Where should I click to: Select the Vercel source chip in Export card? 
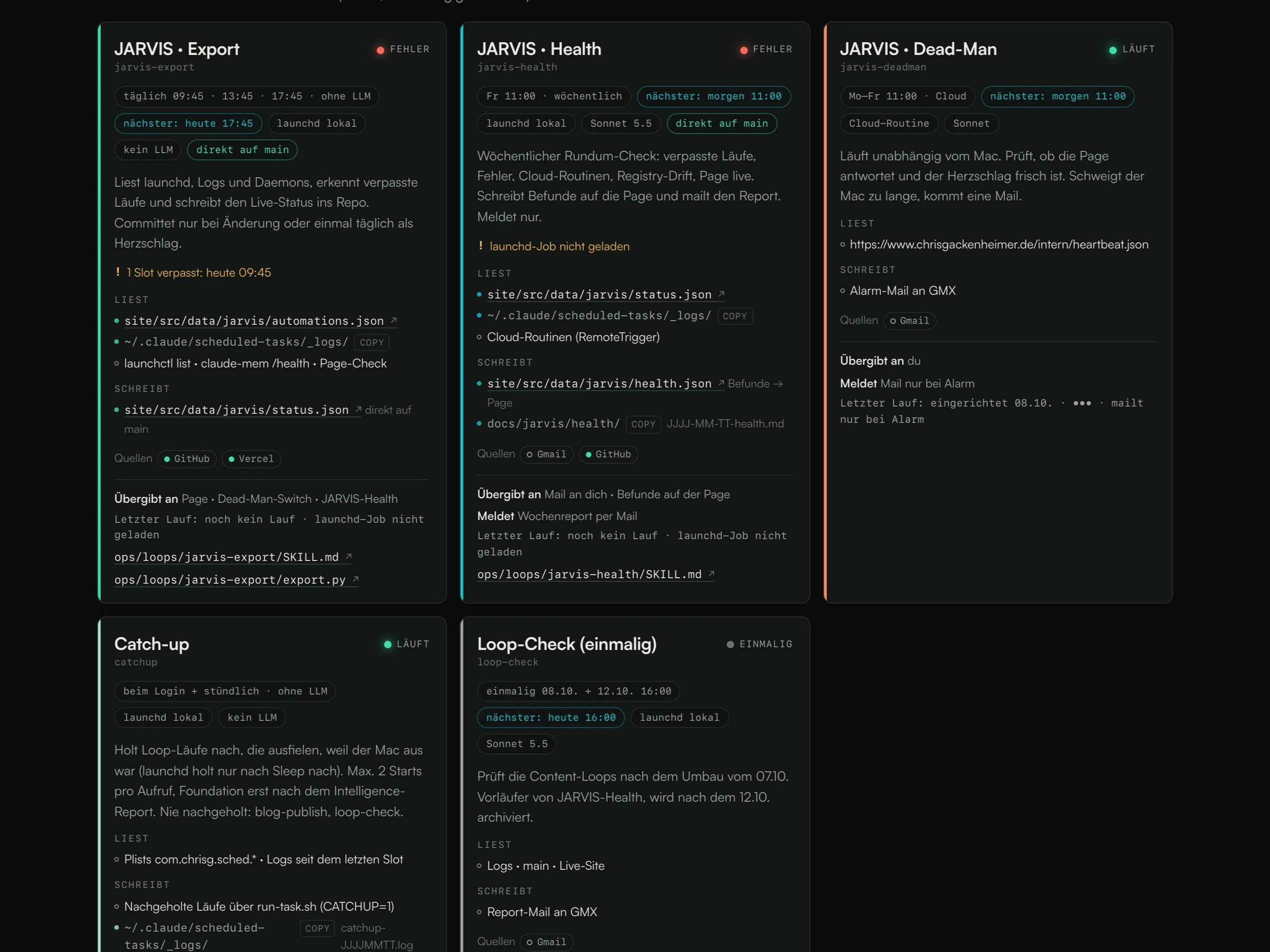pyautogui.click(x=251, y=458)
